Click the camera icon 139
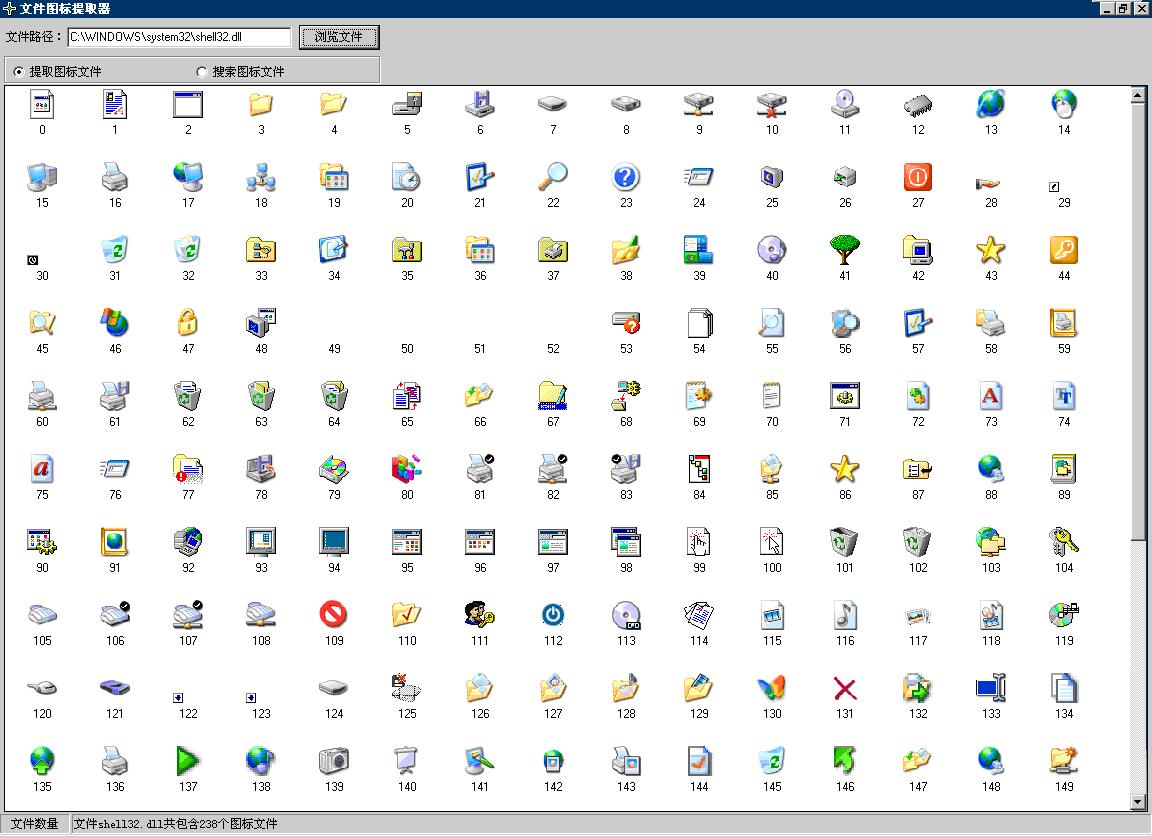This screenshot has height=837, width=1152. click(x=333, y=760)
